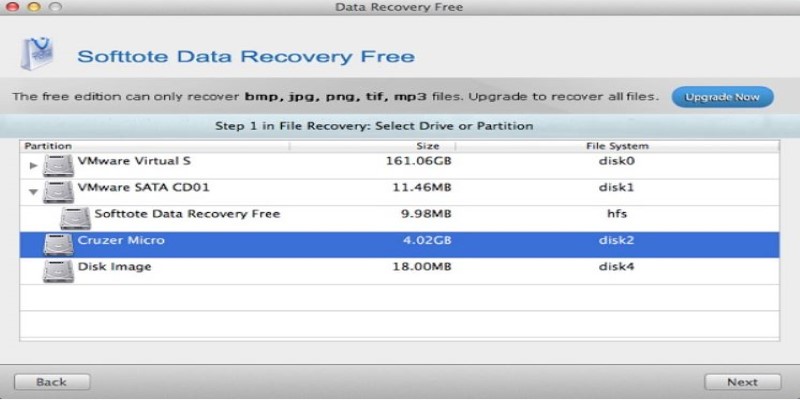Click the disk2 file system cell
The height and width of the screenshot is (400, 800).
[616, 240]
